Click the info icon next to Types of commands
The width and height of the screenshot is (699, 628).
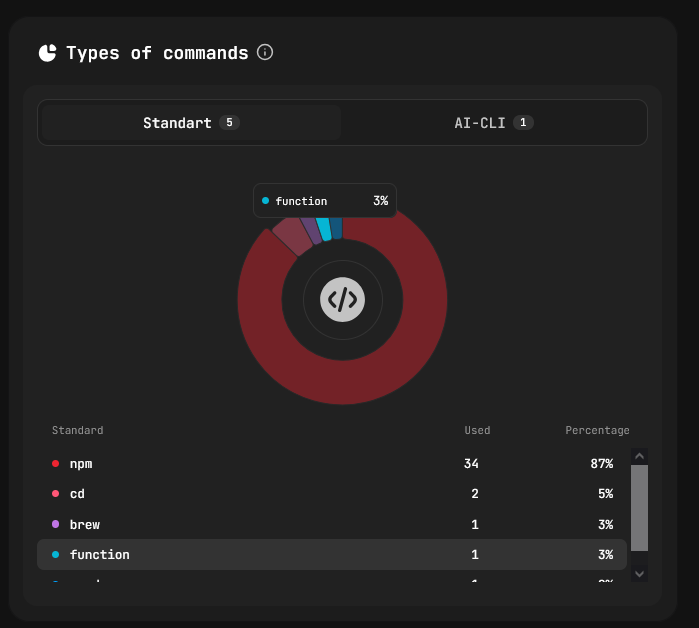pyautogui.click(x=265, y=52)
